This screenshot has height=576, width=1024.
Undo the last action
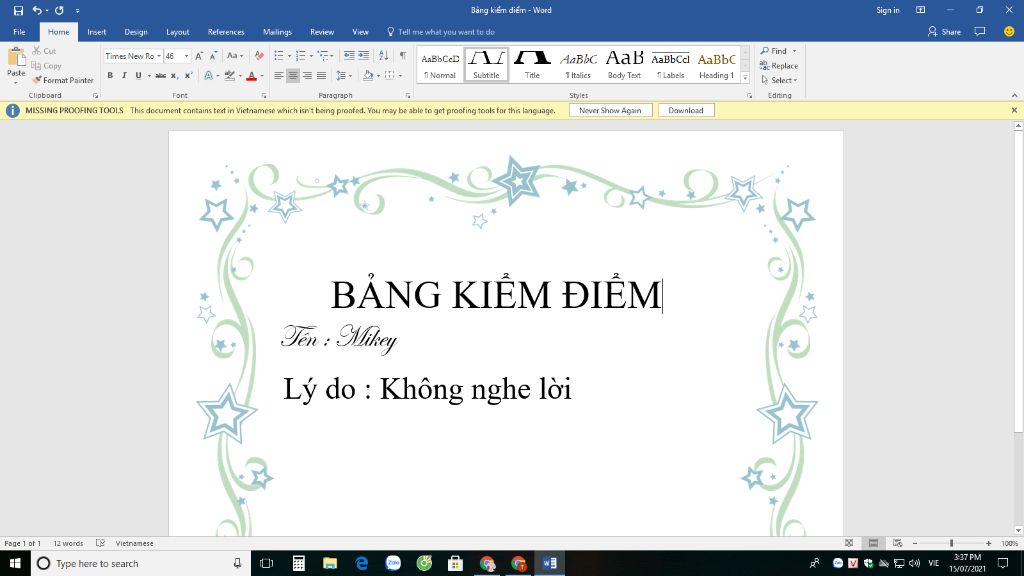click(x=37, y=10)
